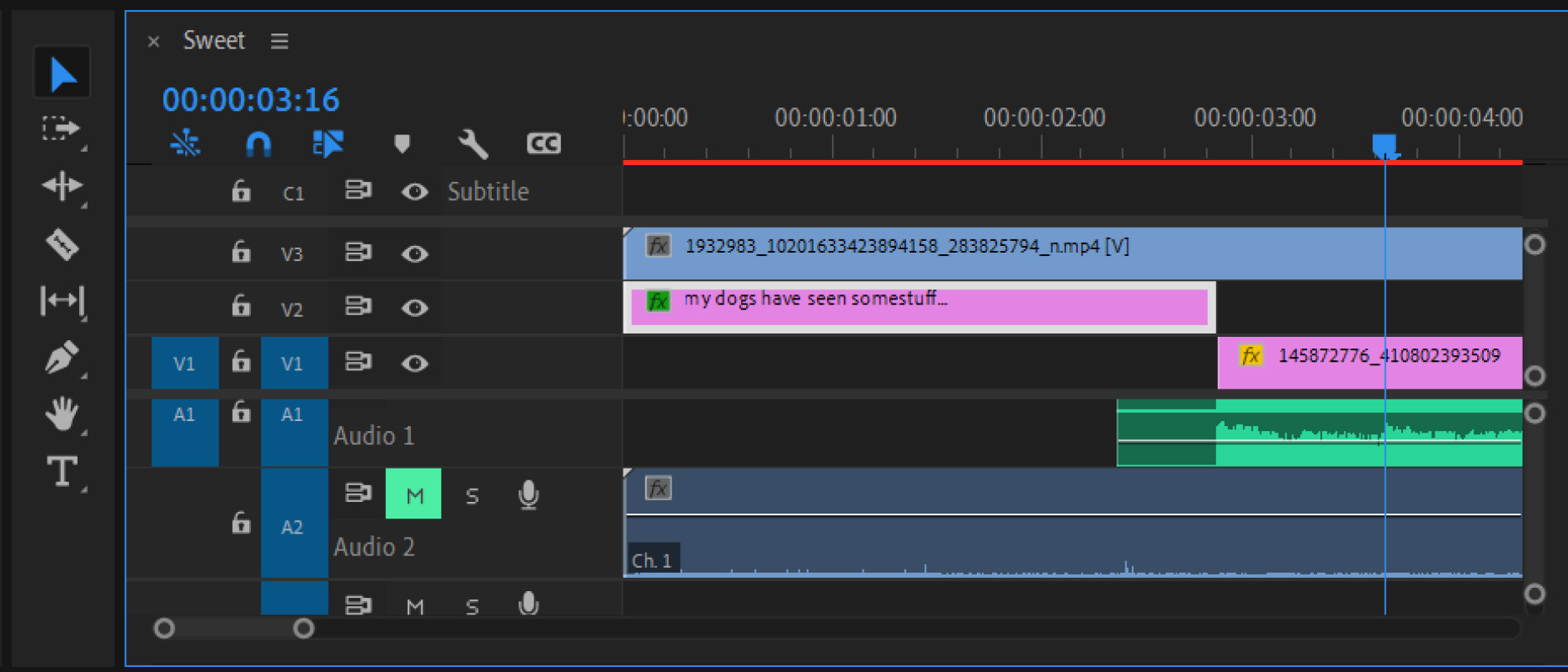This screenshot has height=672, width=1568.
Task: Toggle sync lock for the C1 track
Action: coord(358,190)
